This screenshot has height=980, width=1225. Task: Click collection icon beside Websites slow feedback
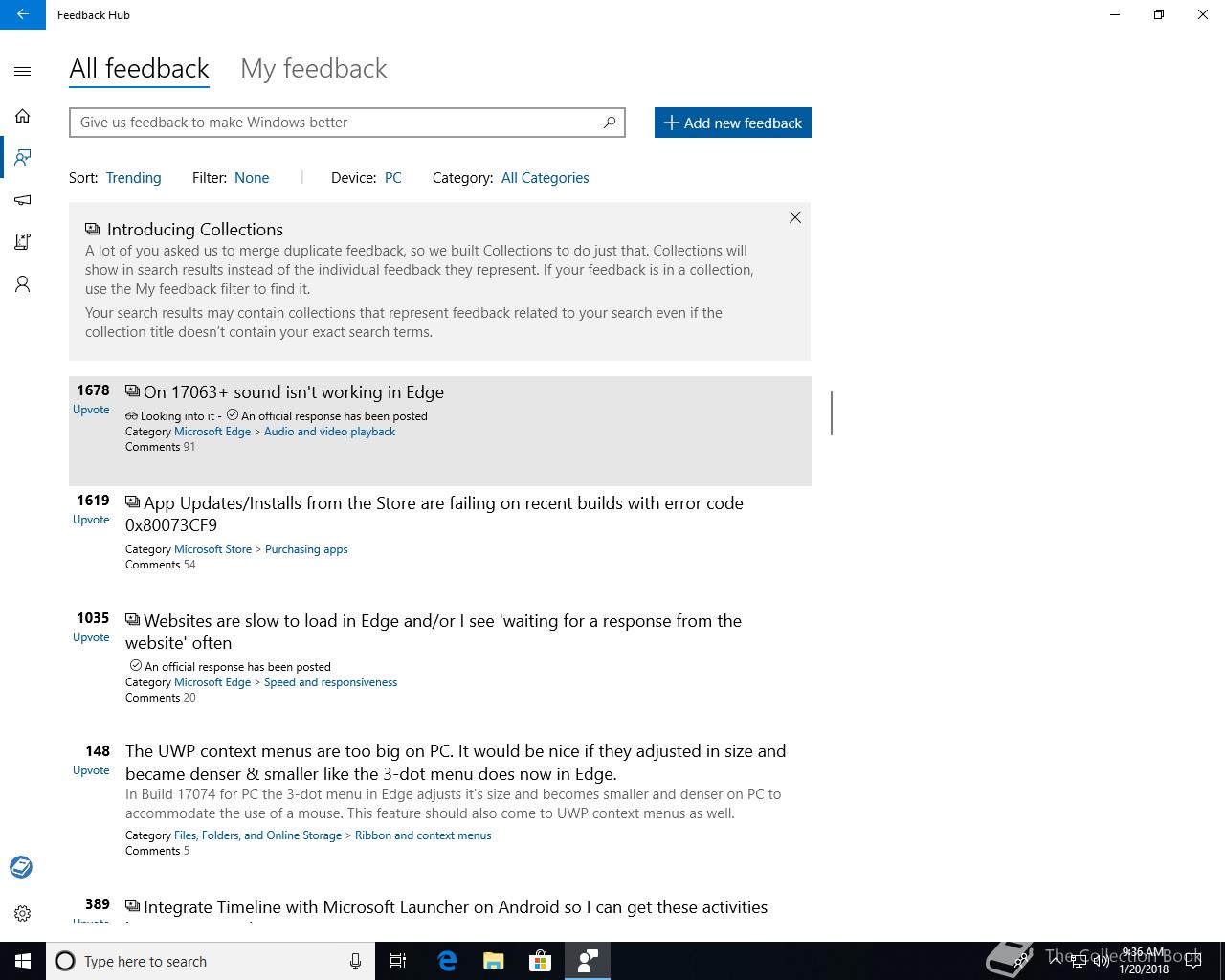[132, 620]
